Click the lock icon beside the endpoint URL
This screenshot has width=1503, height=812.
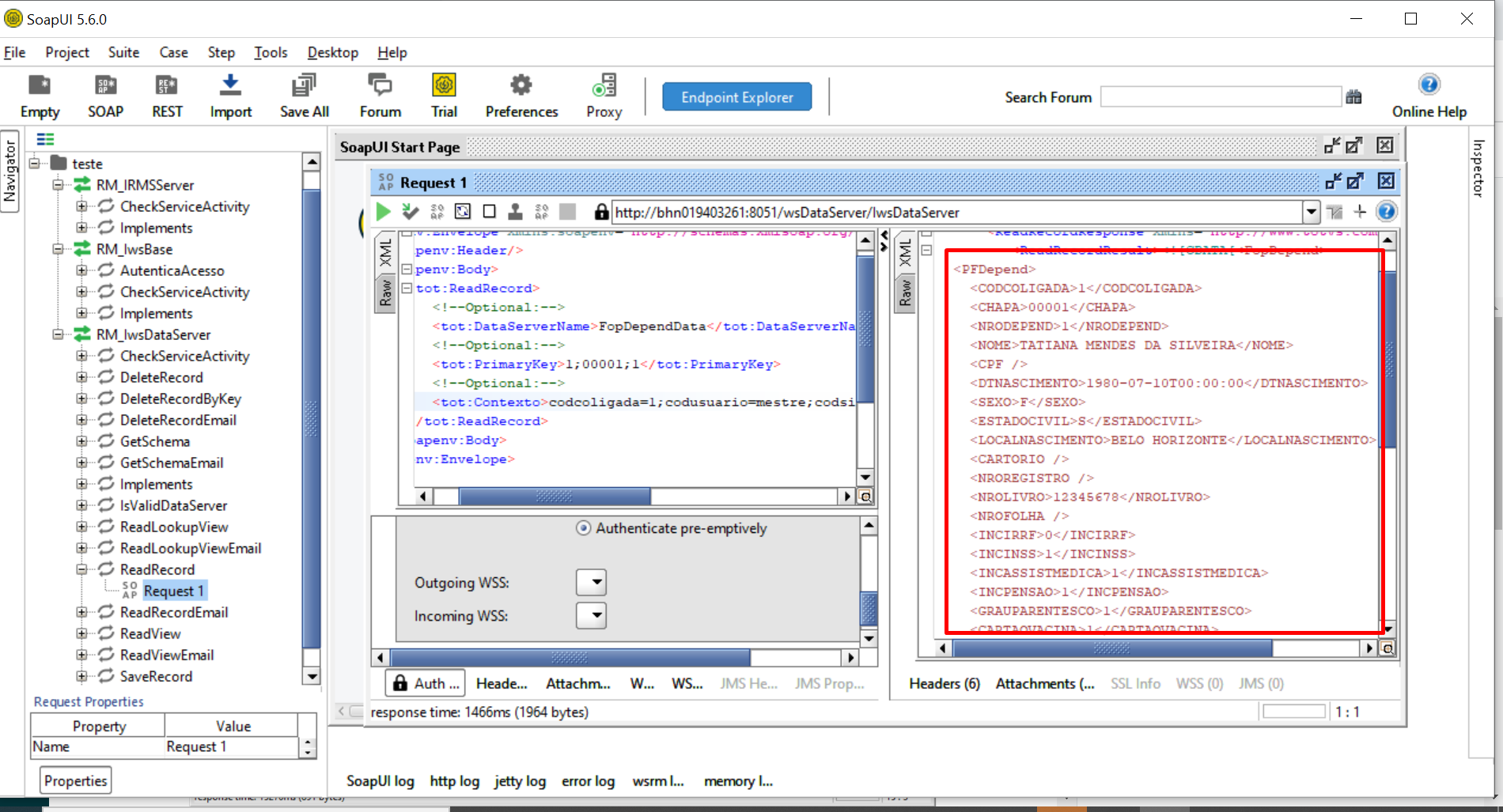point(601,212)
